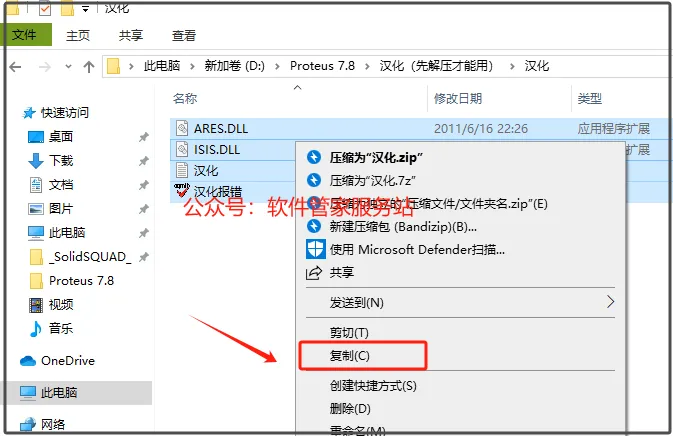The width and height of the screenshot is (673, 436).
Task: Click 汉化（先解压才能用）breadcrumb segment
Action: 437,66
